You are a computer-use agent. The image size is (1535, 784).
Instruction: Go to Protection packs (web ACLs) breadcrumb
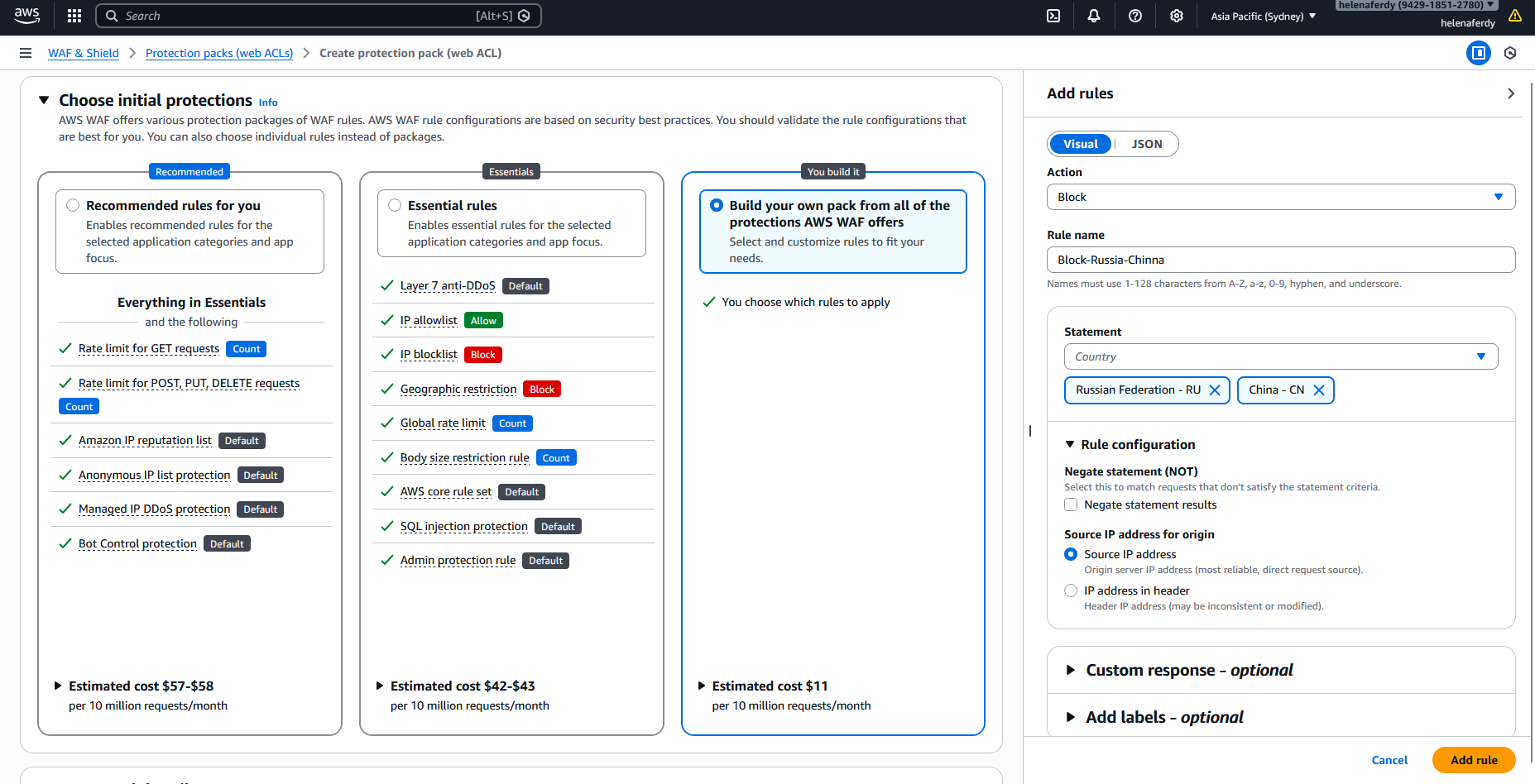(x=219, y=53)
